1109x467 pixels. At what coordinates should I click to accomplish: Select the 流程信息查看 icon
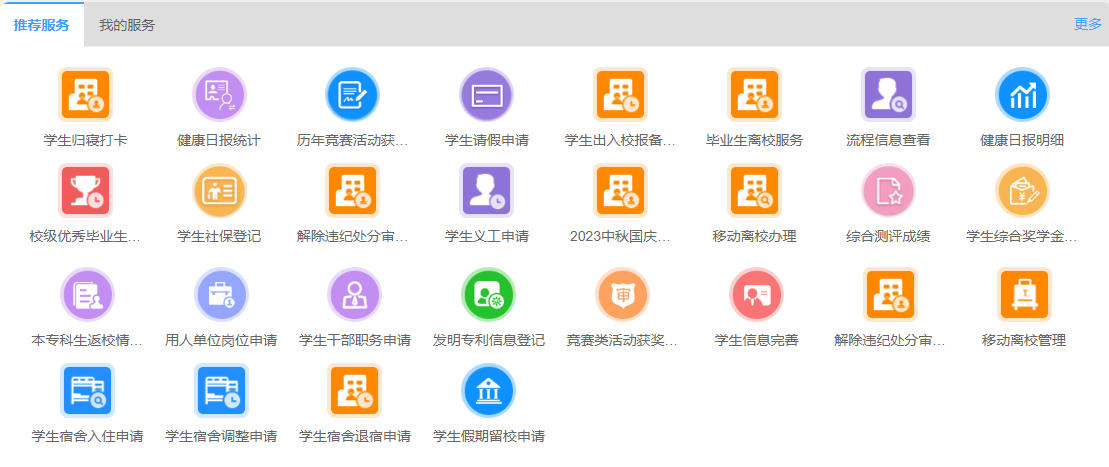888,95
